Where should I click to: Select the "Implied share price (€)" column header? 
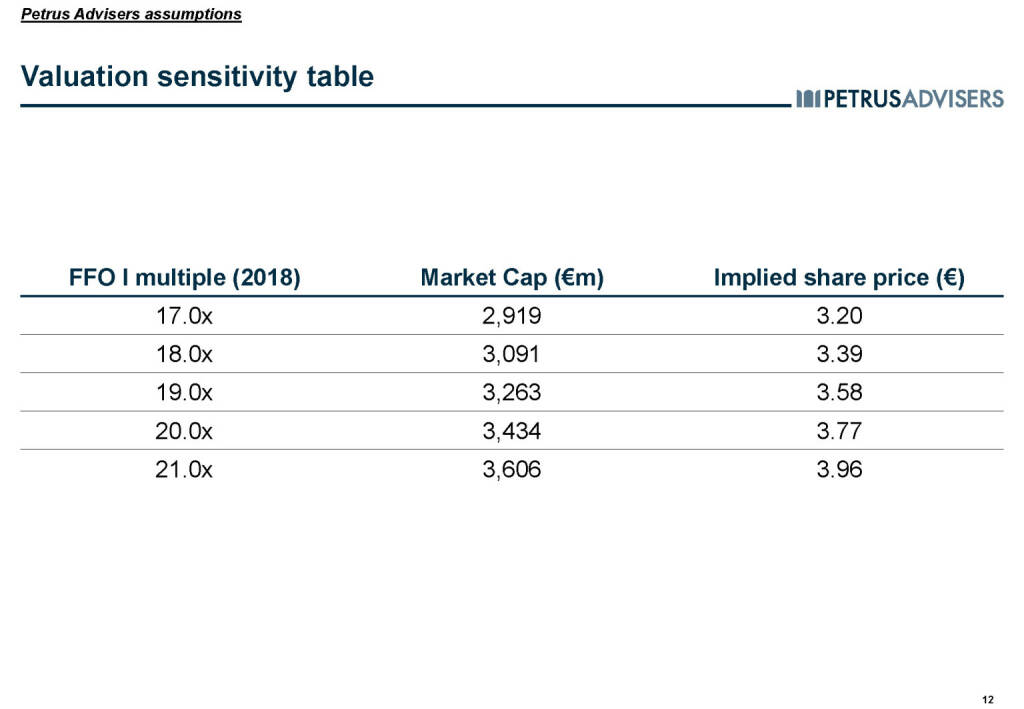pyautogui.click(x=838, y=278)
